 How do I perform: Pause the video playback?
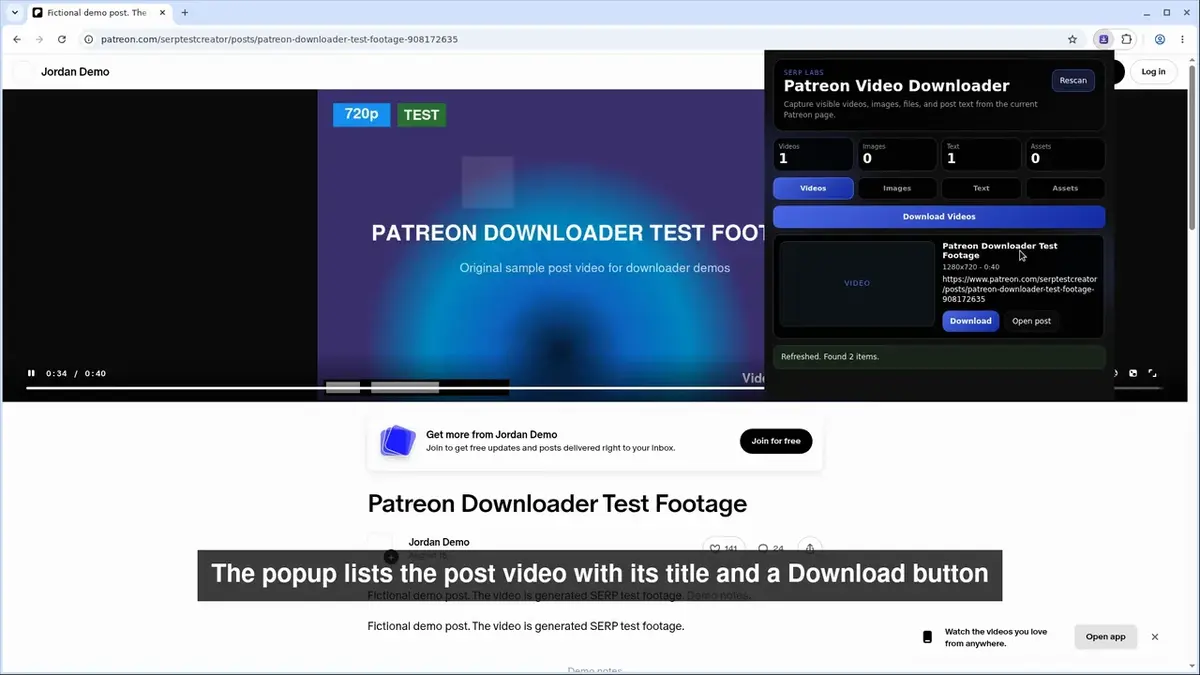31,373
